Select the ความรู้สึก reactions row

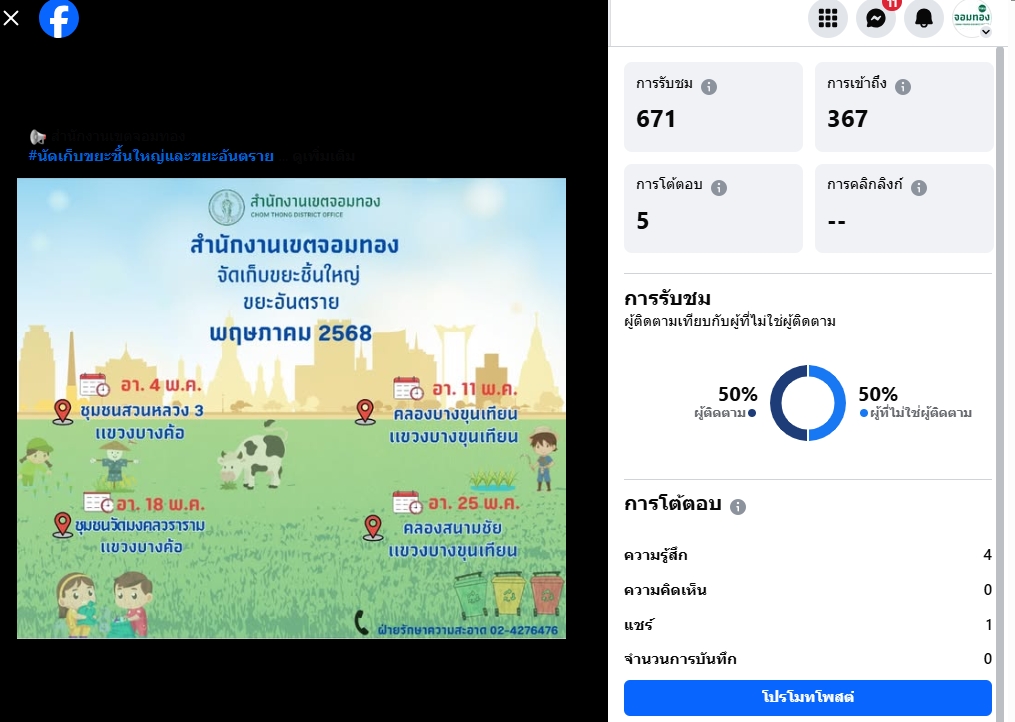pyautogui.click(x=808, y=555)
